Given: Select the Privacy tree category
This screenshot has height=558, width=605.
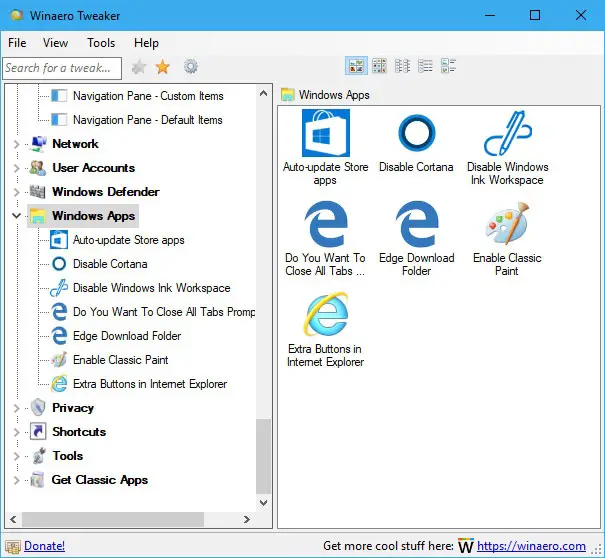Looking at the screenshot, I should [x=73, y=408].
